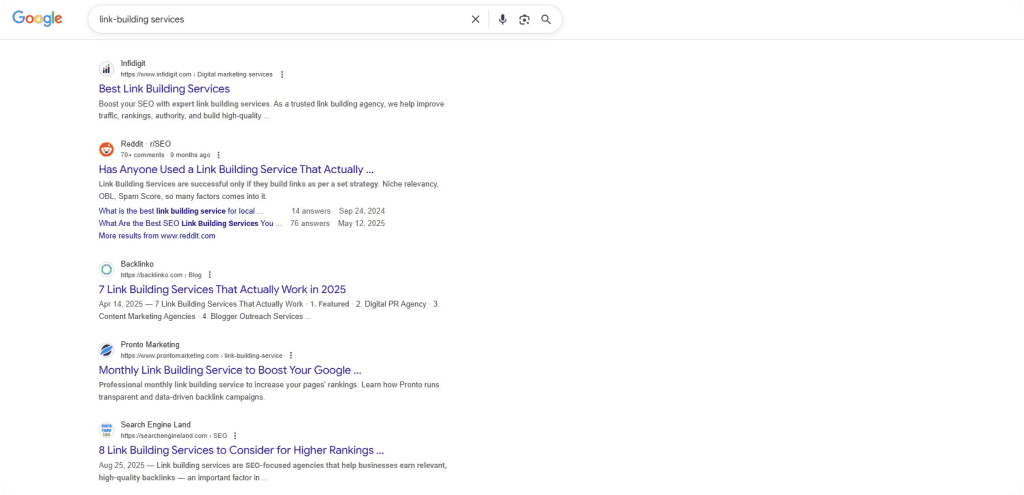Screen dimensions: 1024x495
Task: Open the three-dot menu for Search Engine Land result
Action: pos(234,436)
